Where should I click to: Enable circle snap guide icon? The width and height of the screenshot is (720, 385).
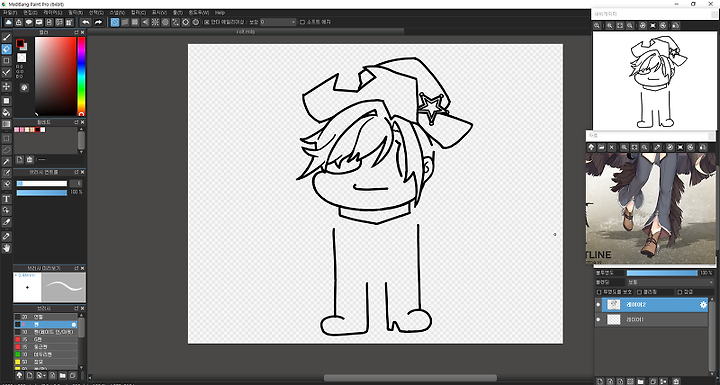point(165,22)
